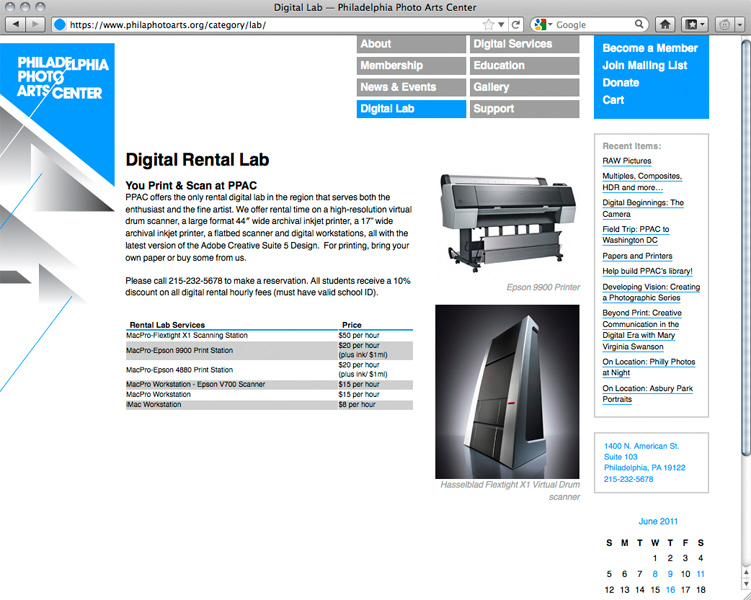This screenshot has height=600, width=751.
Task: Click MacPro-Epson 9900 Print Station row
Action: click(x=269, y=351)
